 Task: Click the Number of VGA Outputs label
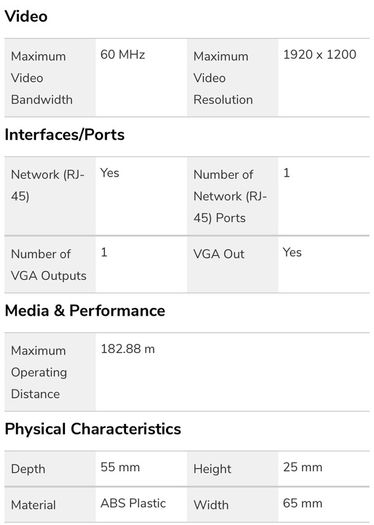point(49,265)
